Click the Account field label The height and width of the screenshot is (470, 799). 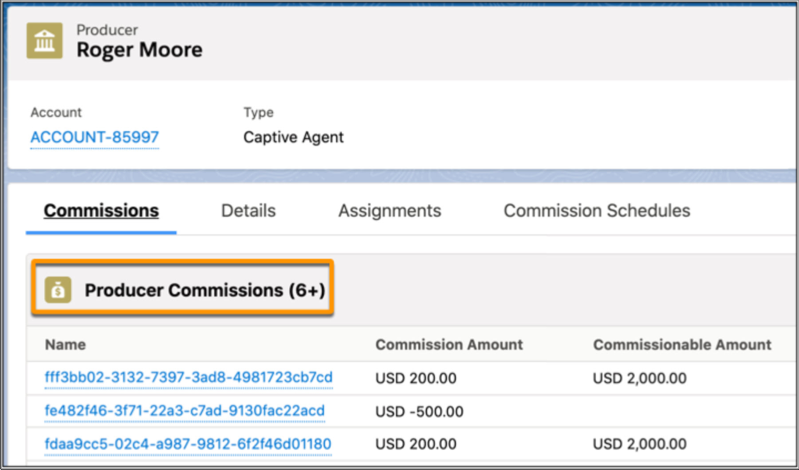pyautogui.click(x=56, y=113)
